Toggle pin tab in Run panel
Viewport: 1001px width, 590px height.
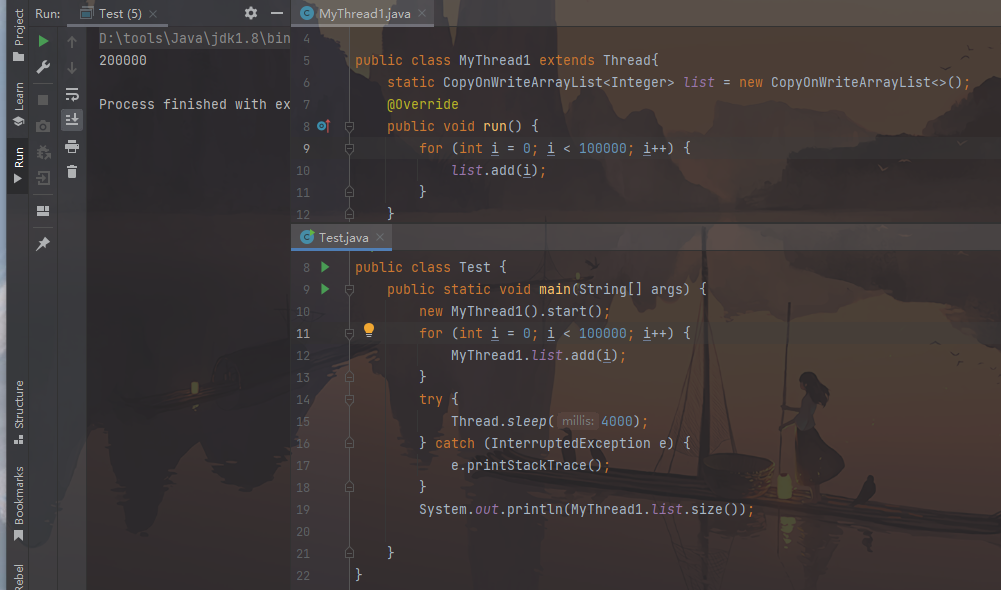tap(43, 244)
